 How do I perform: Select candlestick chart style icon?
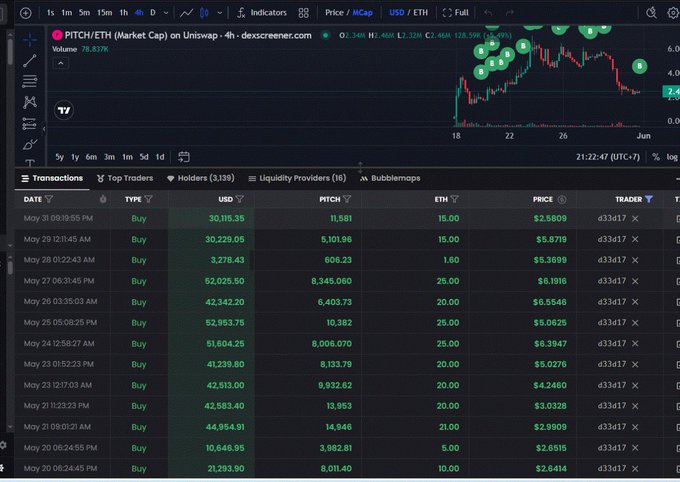tap(204, 13)
